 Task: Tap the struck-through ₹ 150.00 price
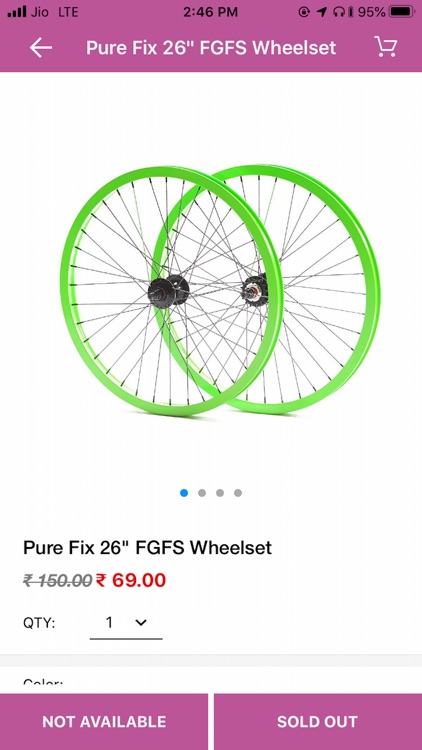tap(57, 581)
